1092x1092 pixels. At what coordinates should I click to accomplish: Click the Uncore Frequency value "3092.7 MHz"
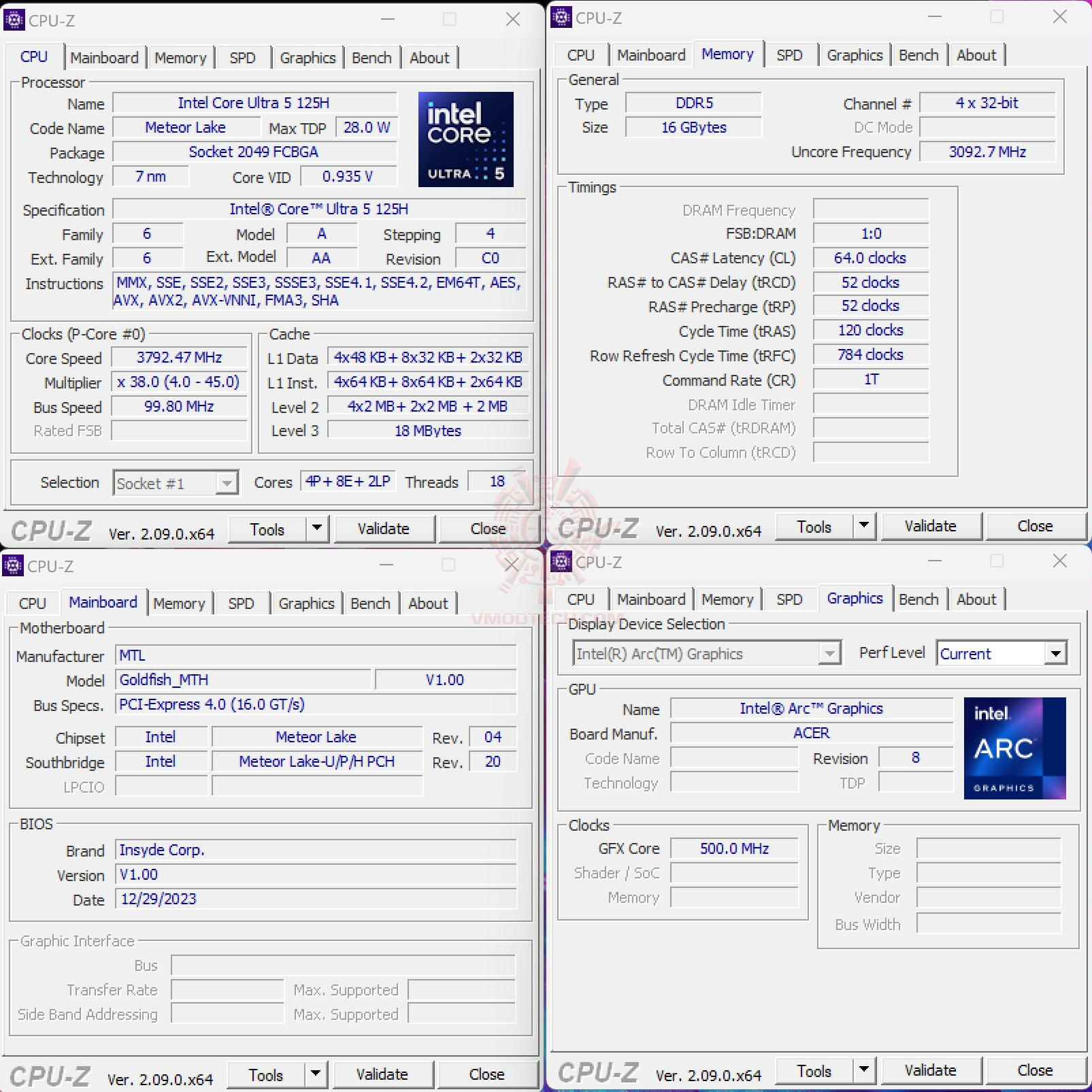click(987, 152)
